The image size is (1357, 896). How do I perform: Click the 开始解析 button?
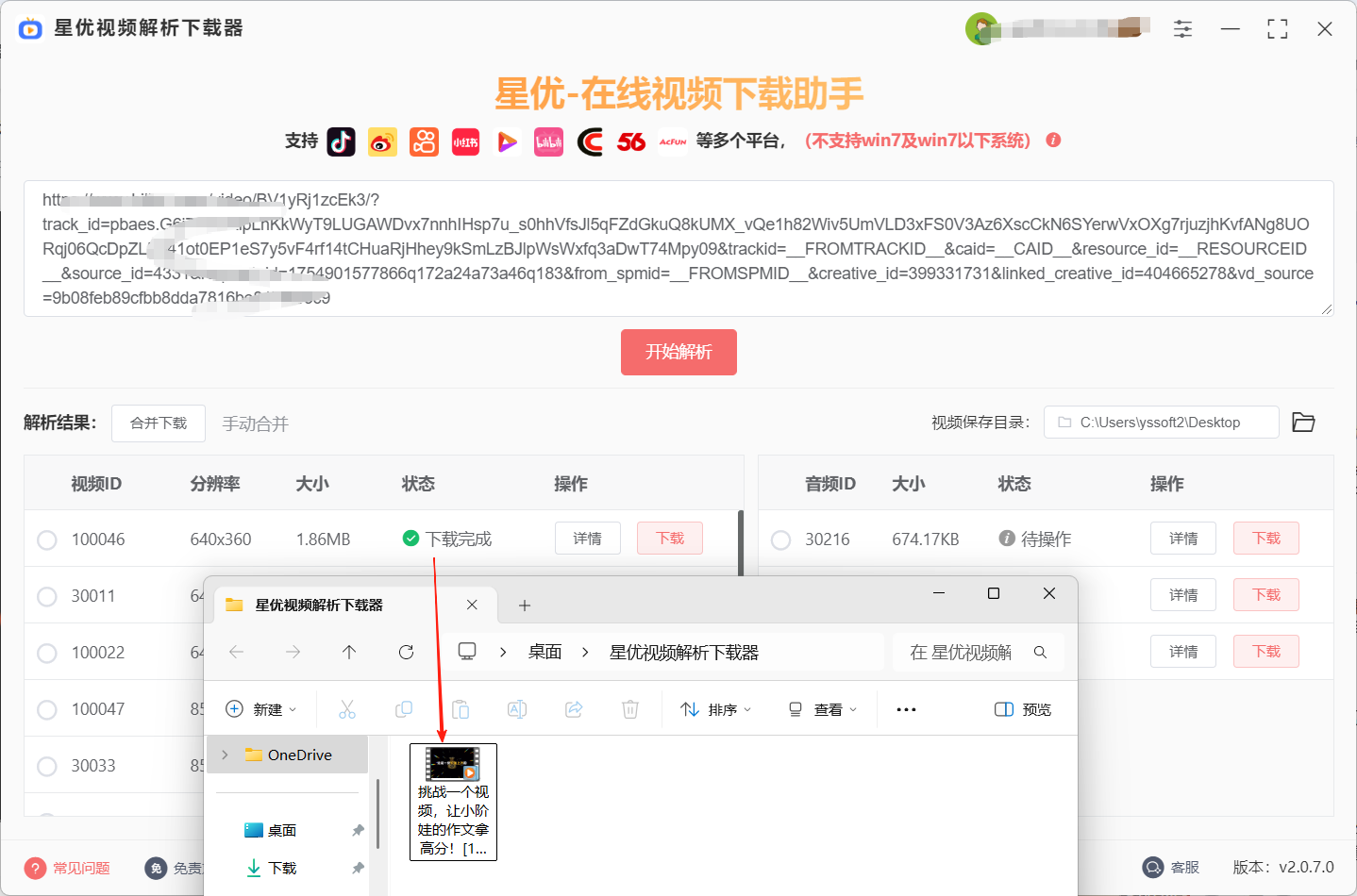coord(678,352)
